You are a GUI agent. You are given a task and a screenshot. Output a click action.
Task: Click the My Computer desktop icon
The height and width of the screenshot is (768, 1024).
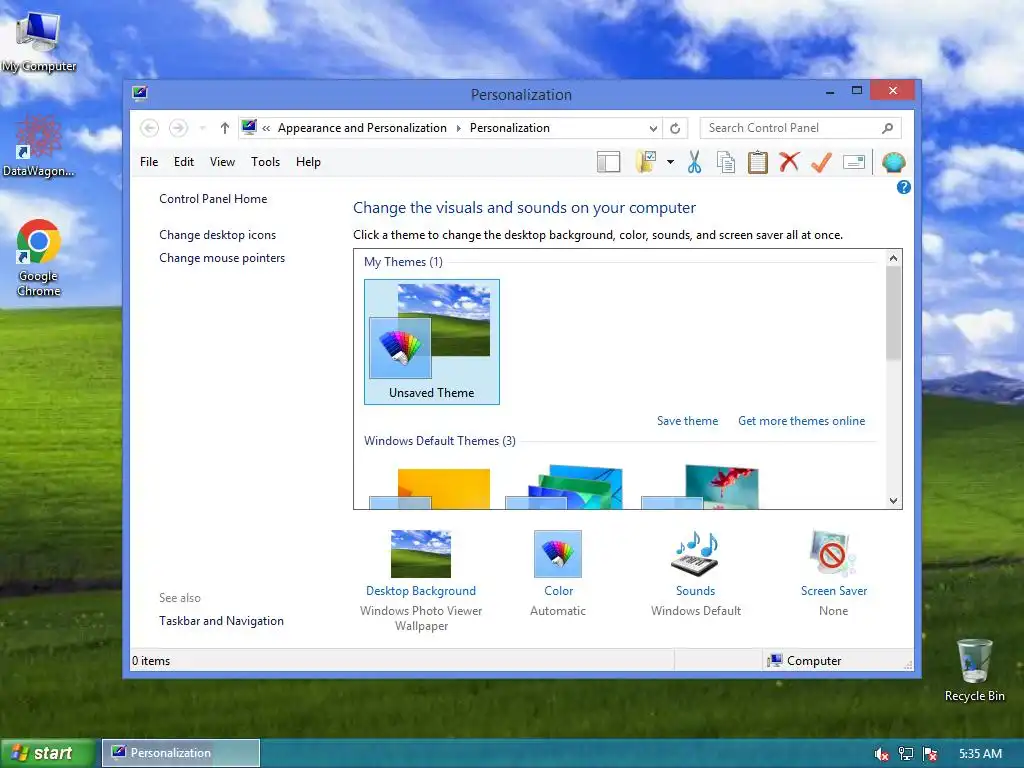coord(39,39)
